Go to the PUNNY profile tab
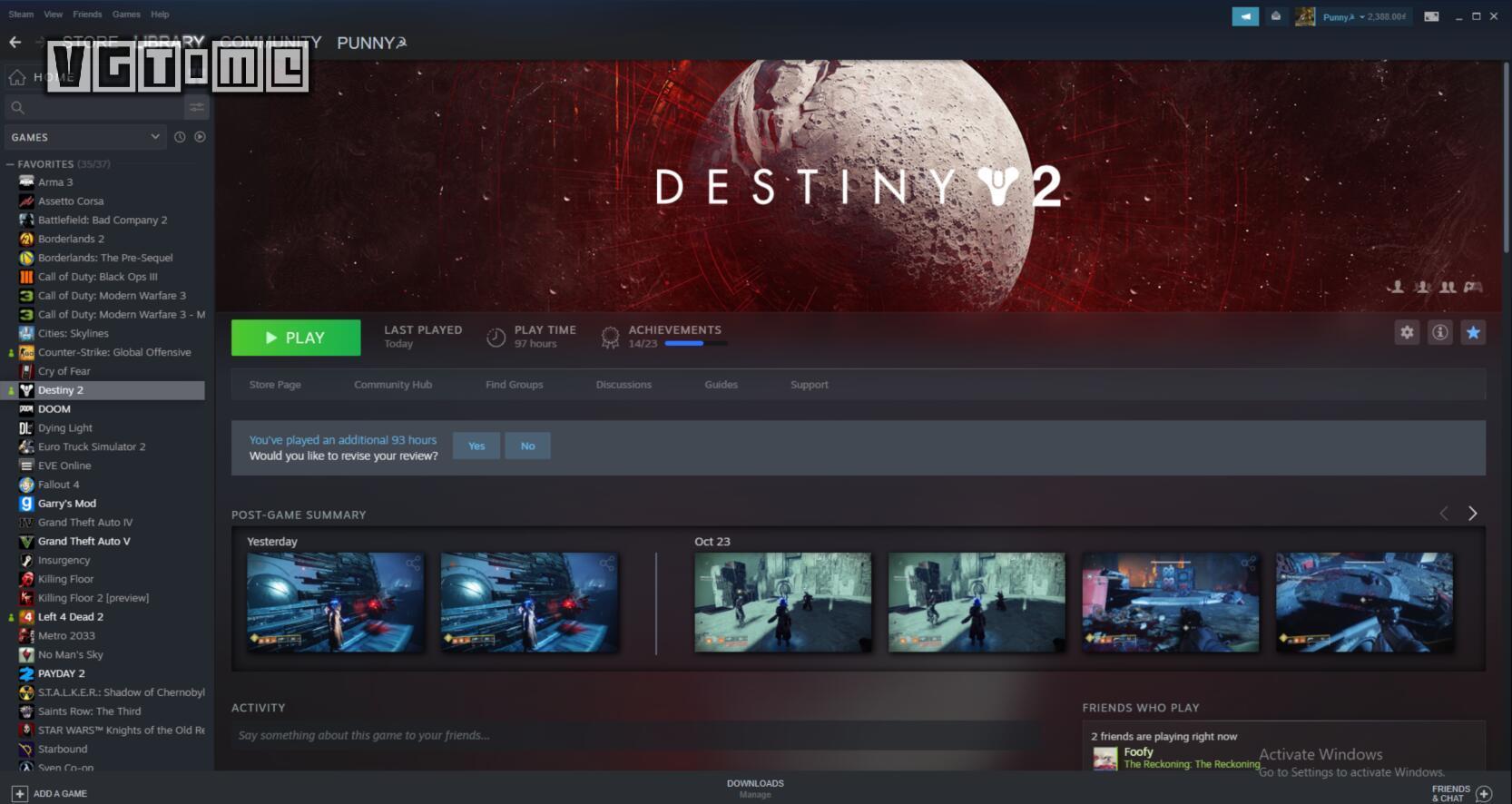1512x804 pixels. pyautogui.click(x=371, y=43)
